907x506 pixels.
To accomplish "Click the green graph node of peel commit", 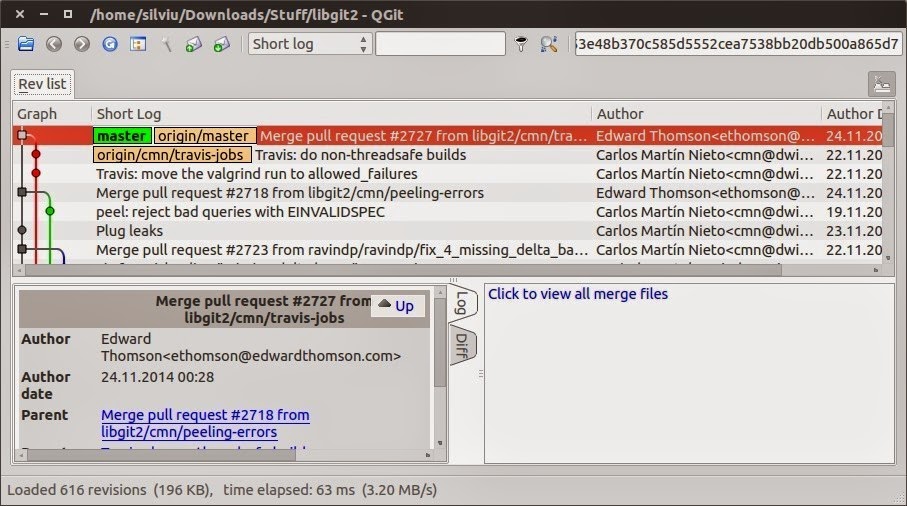I will point(50,212).
